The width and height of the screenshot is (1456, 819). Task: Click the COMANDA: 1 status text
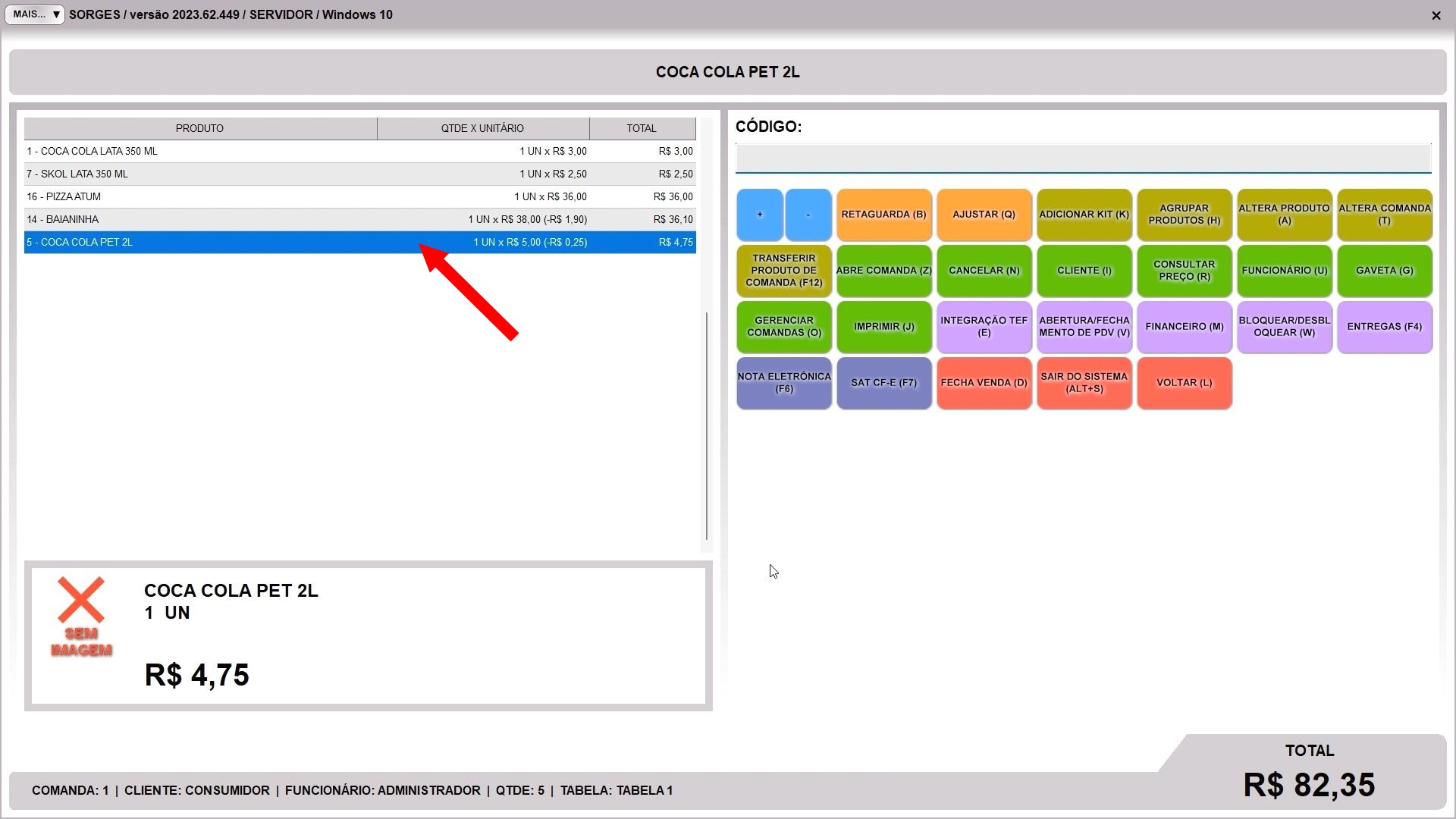(70, 790)
